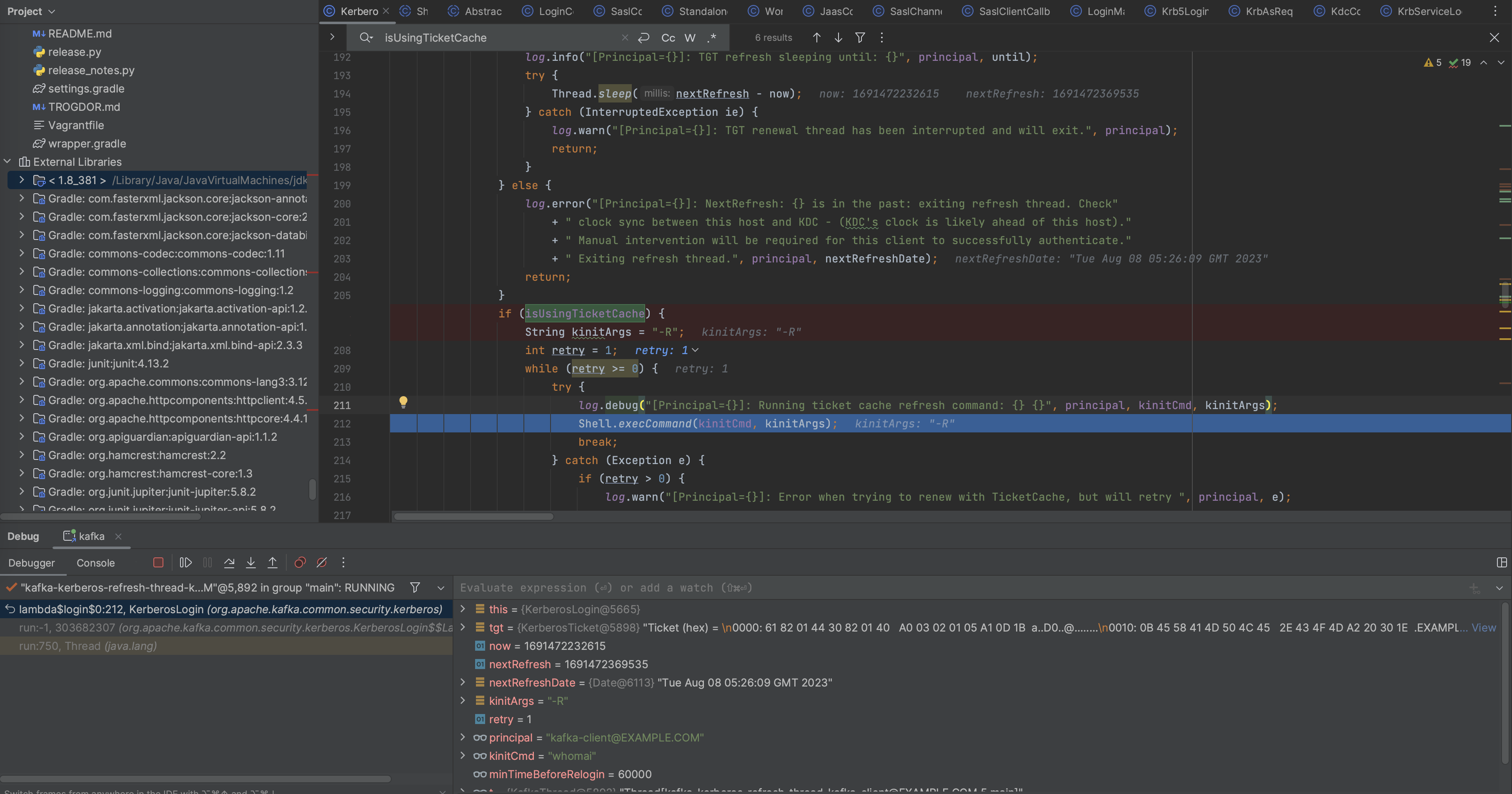The image size is (1512, 794).
Task: Expand the tgt KerberosTicket variable
Action: 463,627
